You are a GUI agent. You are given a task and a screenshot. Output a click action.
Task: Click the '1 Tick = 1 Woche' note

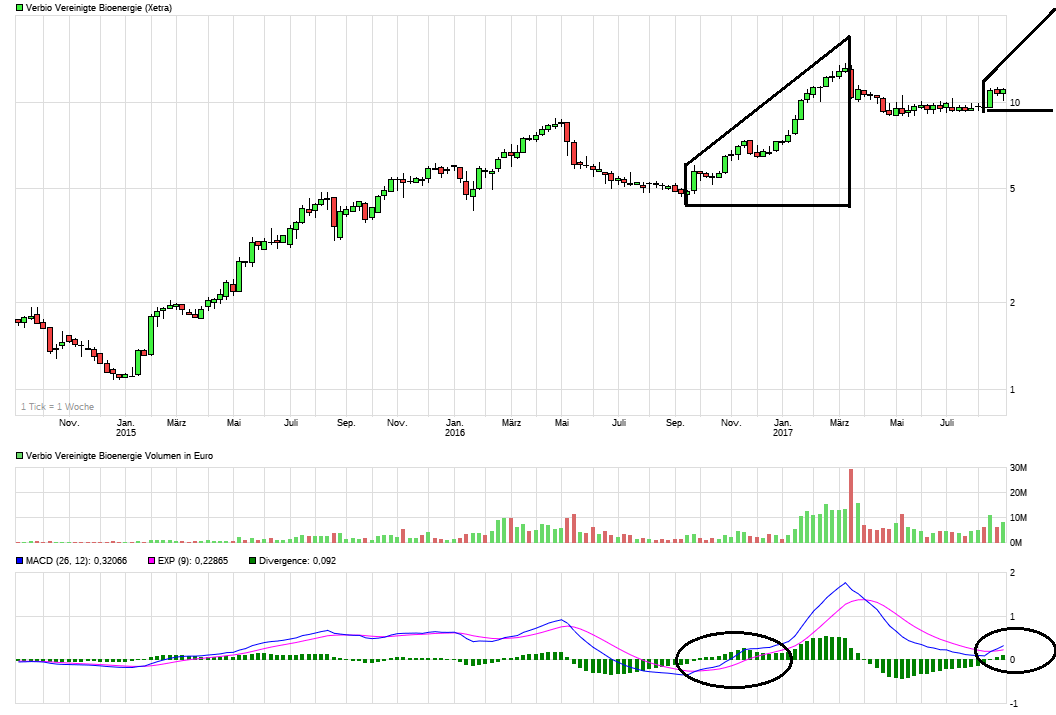tap(57, 407)
